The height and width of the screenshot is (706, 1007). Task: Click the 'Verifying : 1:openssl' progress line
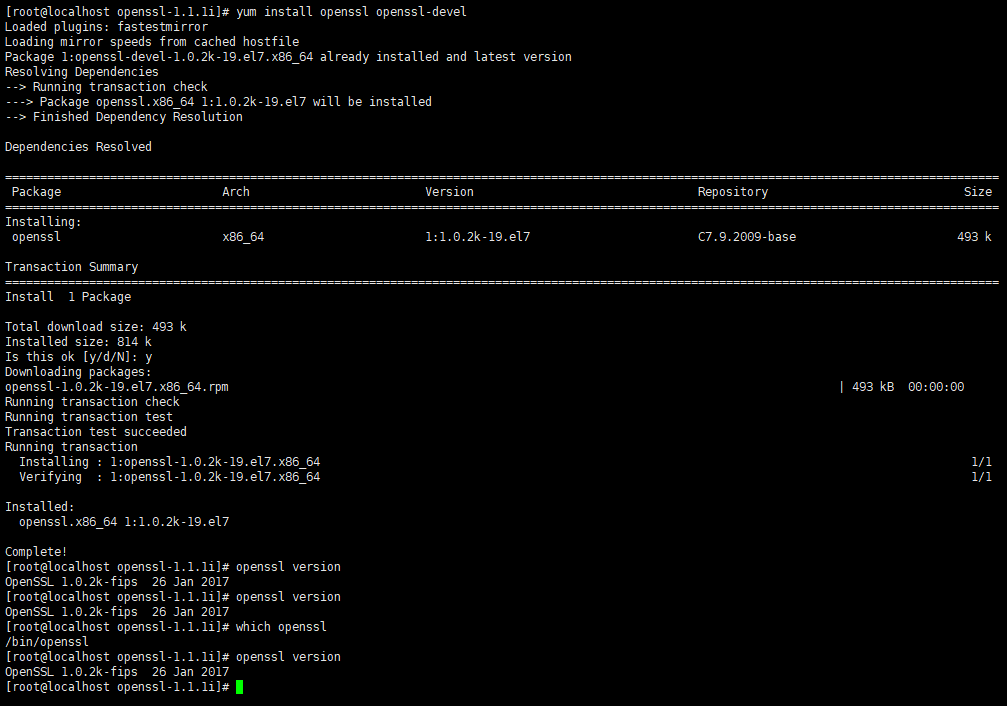tap(170, 477)
